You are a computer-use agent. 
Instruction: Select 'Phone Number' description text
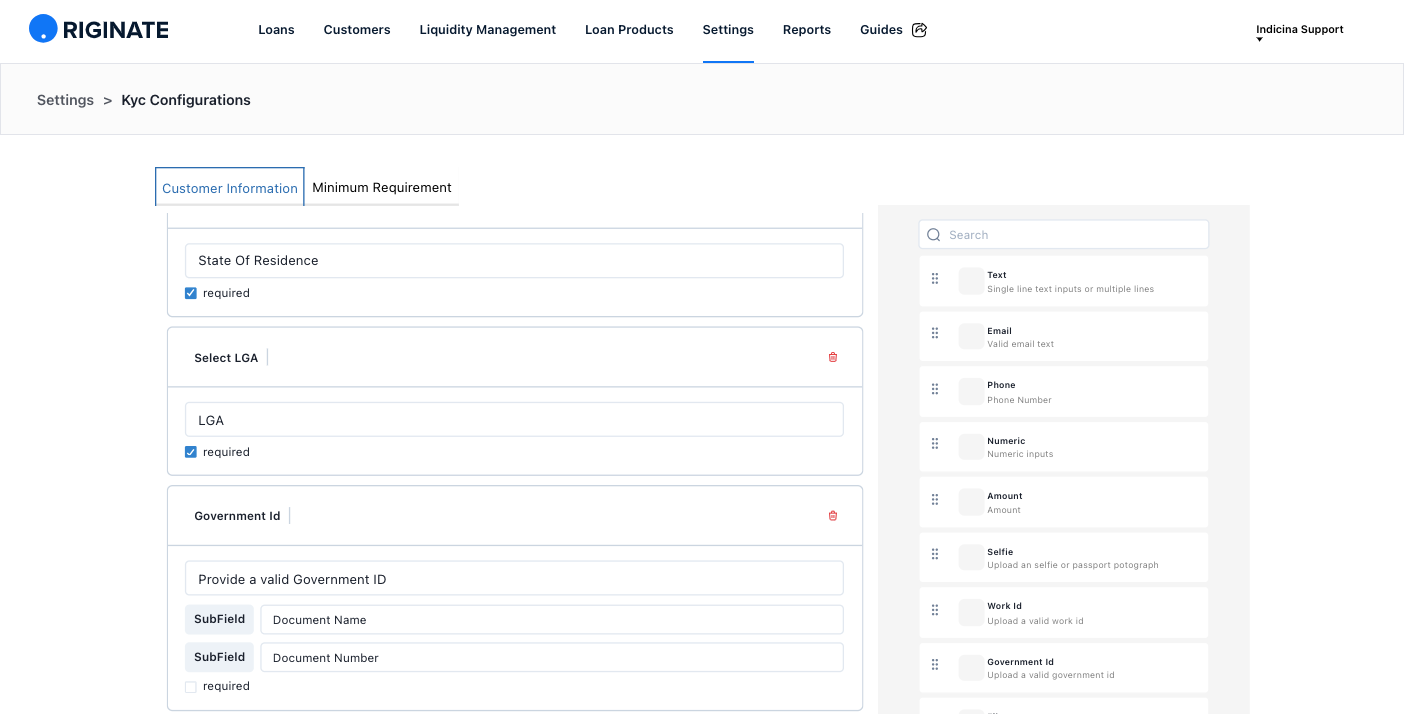(x=1019, y=400)
